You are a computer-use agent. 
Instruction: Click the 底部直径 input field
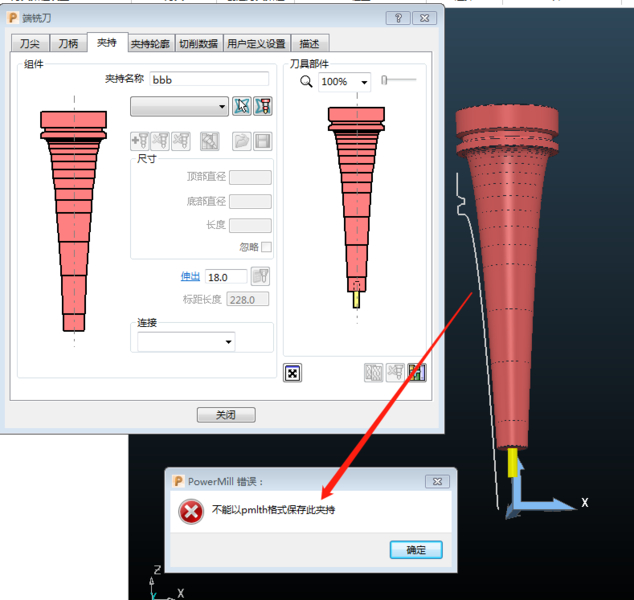tap(250, 201)
